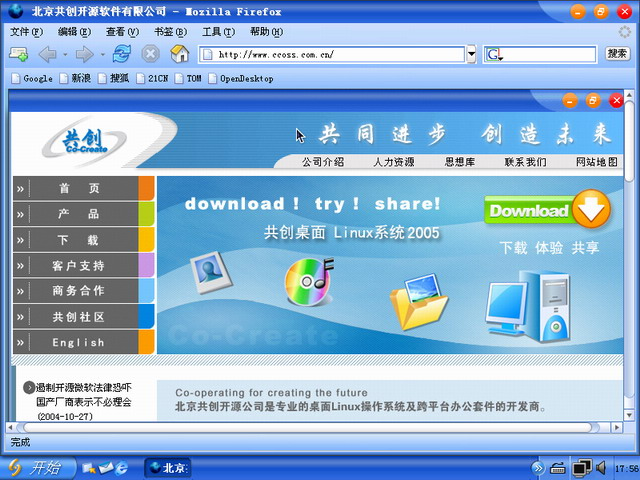Open back history dropdown arrow
The height and width of the screenshot is (480, 640).
pos(65,54)
